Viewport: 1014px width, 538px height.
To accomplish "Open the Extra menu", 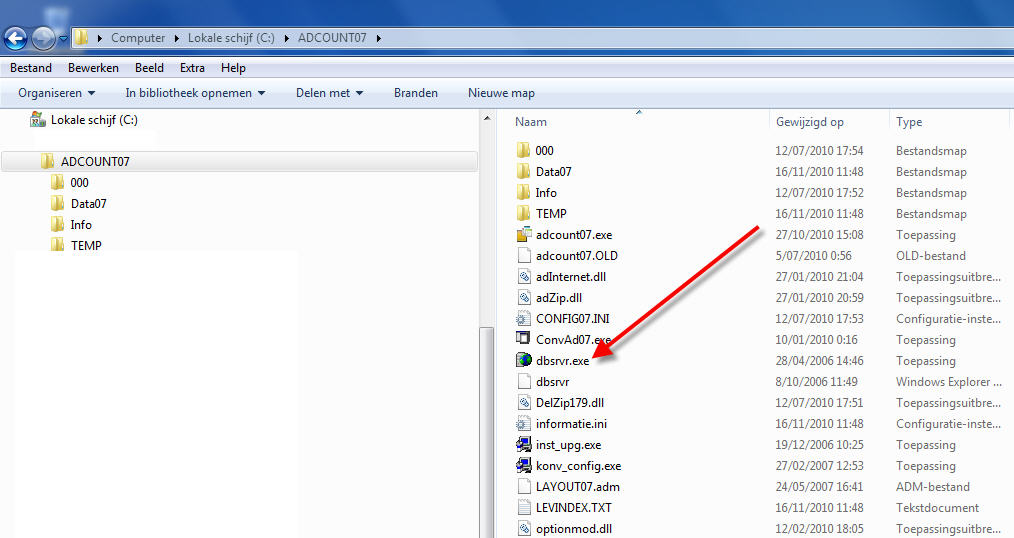I will click(192, 68).
